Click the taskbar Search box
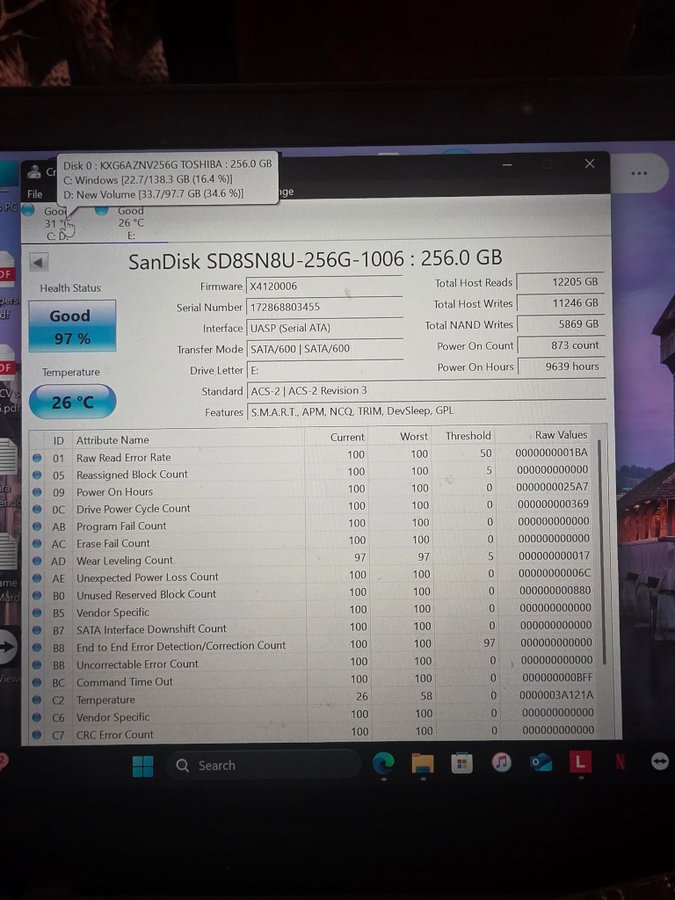The width and height of the screenshot is (675, 900). tap(262, 765)
